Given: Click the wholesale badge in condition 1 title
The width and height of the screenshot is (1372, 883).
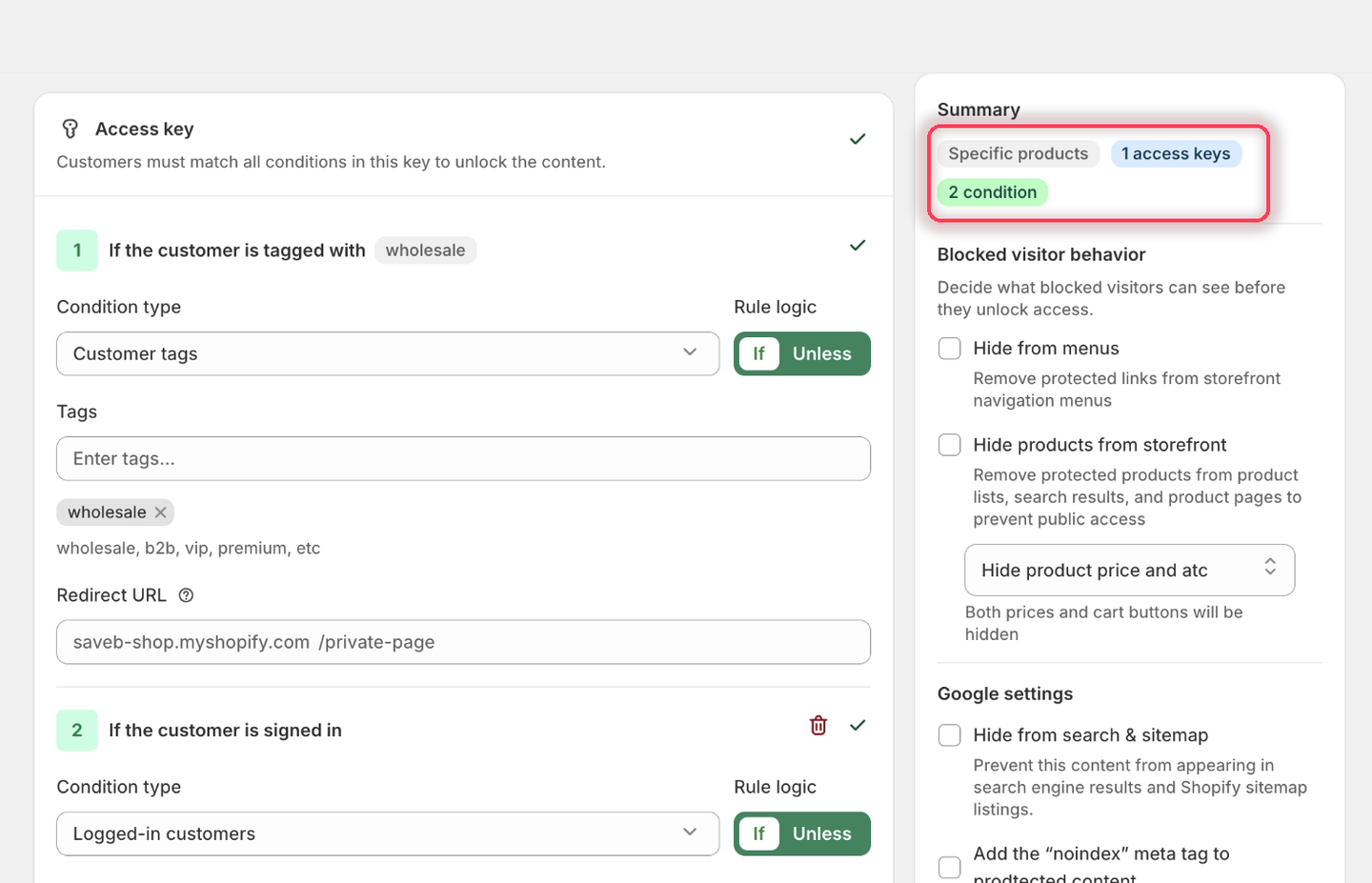Looking at the screenshot, I should (426, 251).
